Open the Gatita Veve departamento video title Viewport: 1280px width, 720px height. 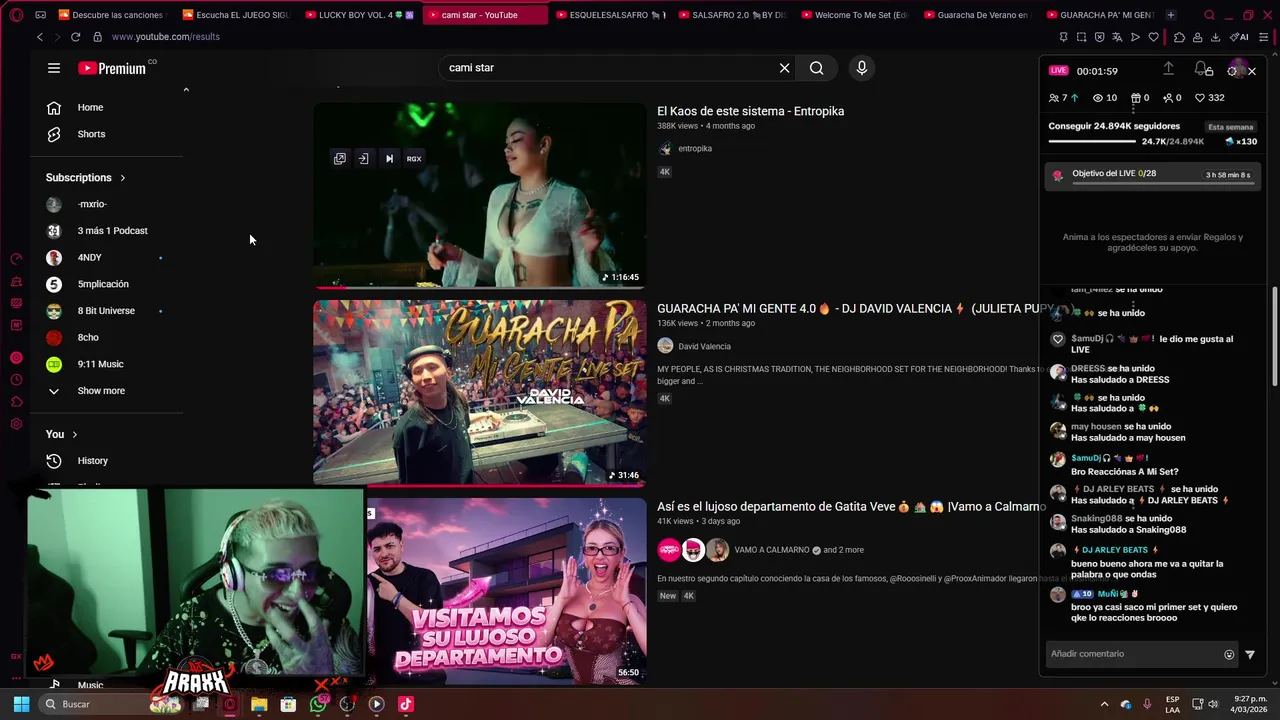click(x=851, y=507)
